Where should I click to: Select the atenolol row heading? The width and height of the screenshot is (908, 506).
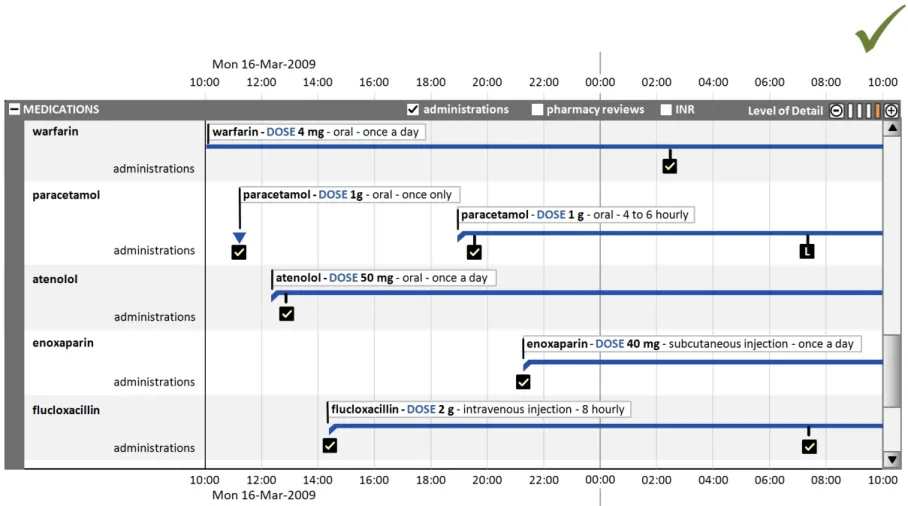55,279
